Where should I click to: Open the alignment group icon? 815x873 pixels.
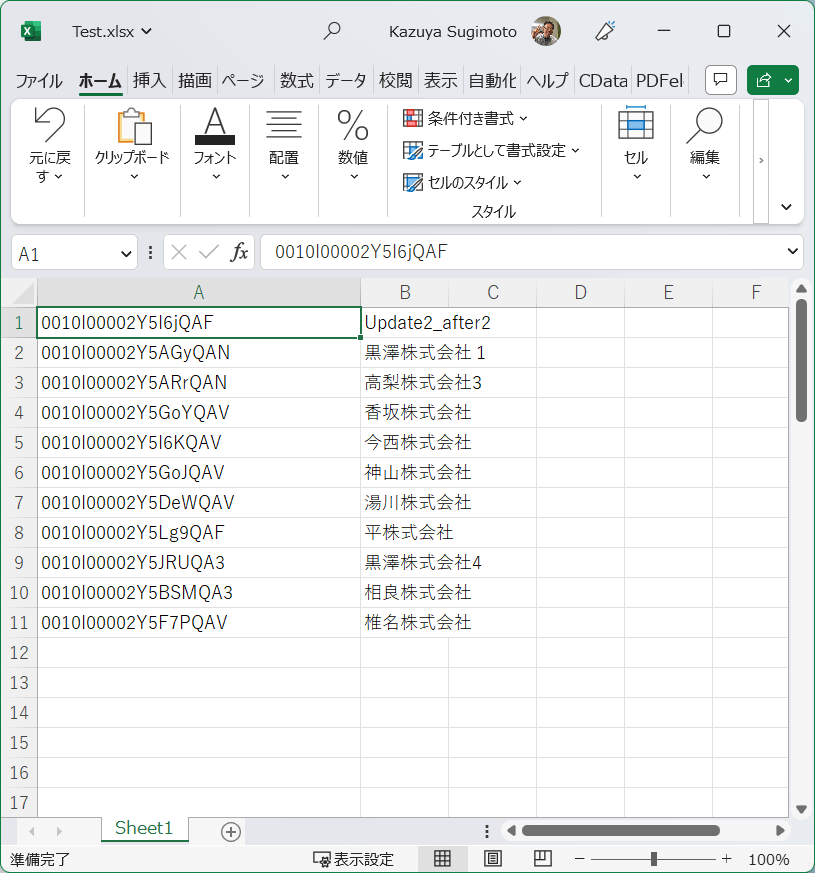coord(284,125)
